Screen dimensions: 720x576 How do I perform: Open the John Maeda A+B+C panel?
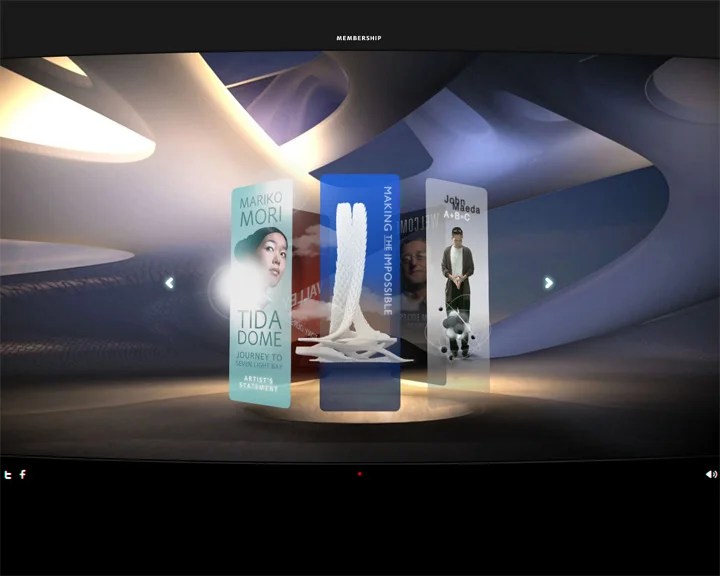tap(457, 285)
